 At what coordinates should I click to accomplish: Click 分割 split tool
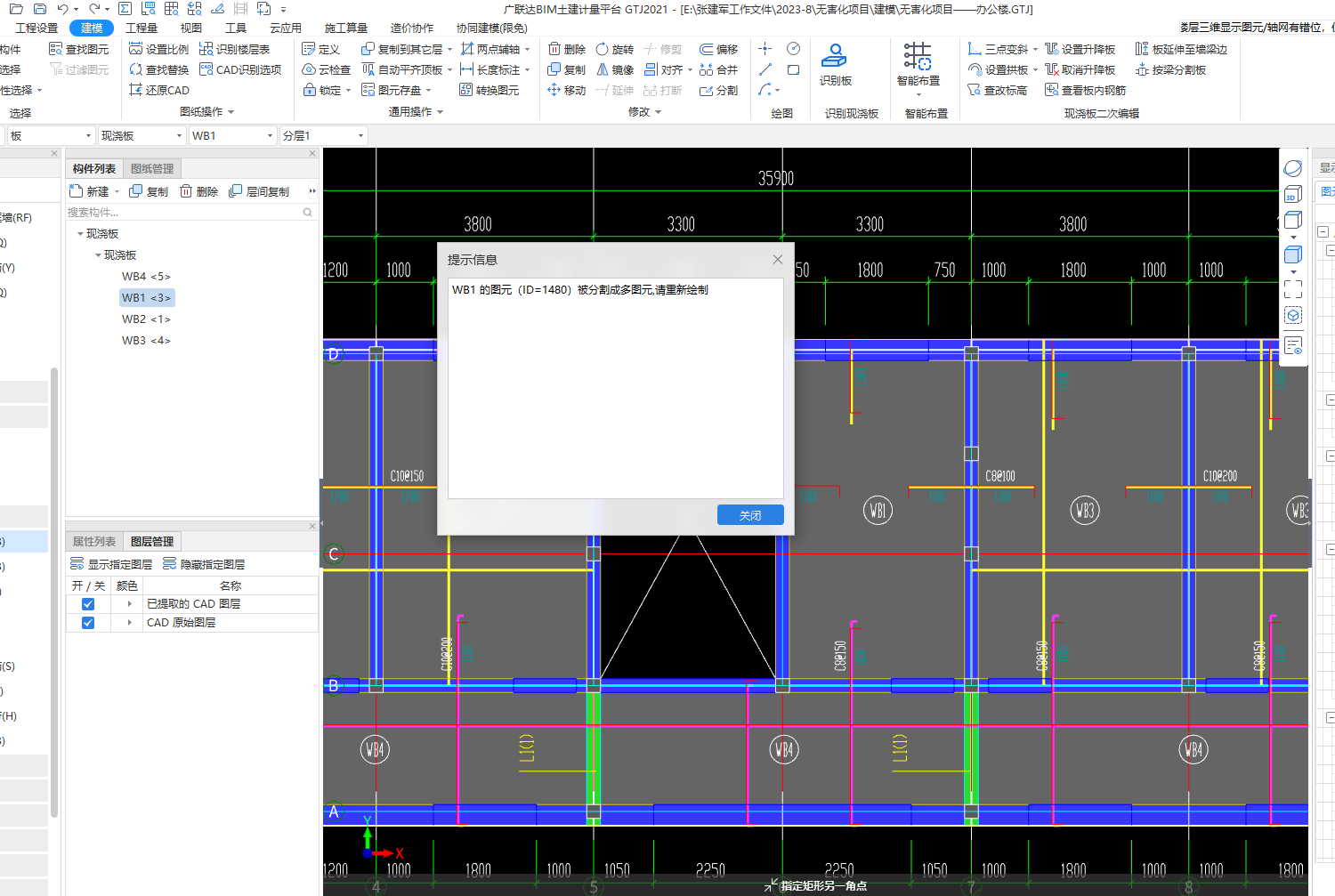pyautogui.click(x=719, y=90)
